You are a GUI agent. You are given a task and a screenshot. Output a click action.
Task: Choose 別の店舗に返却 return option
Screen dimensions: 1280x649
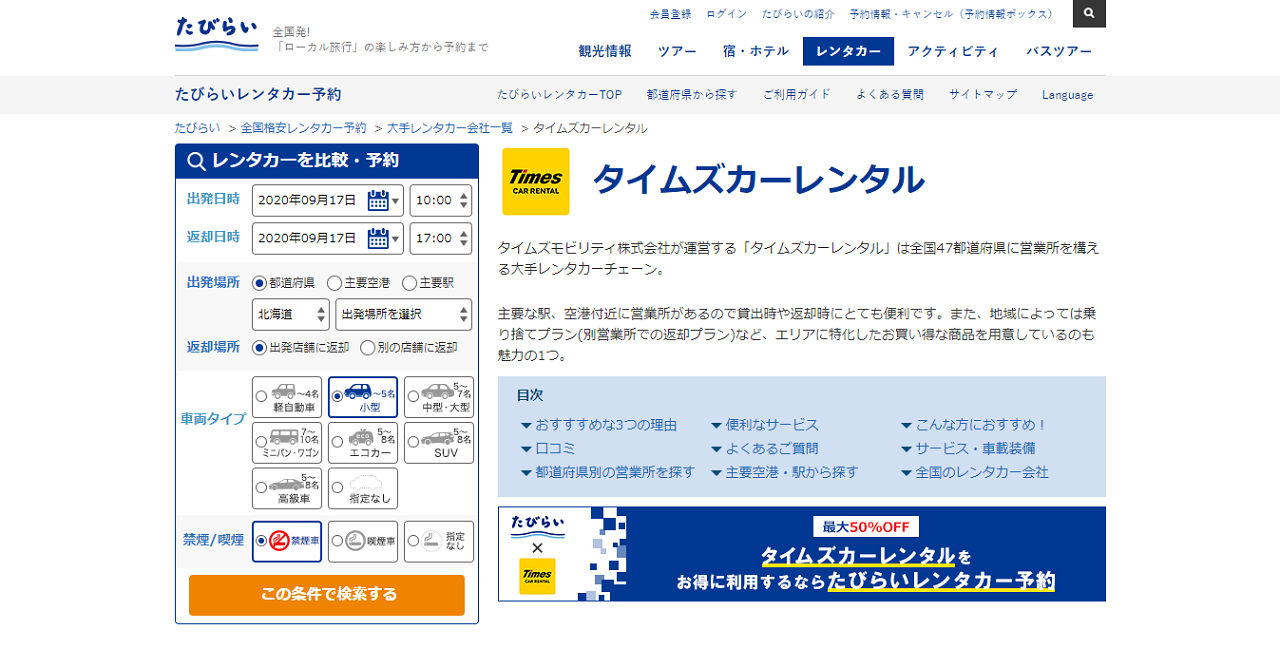pyautogui.click(x=368, y=348)
